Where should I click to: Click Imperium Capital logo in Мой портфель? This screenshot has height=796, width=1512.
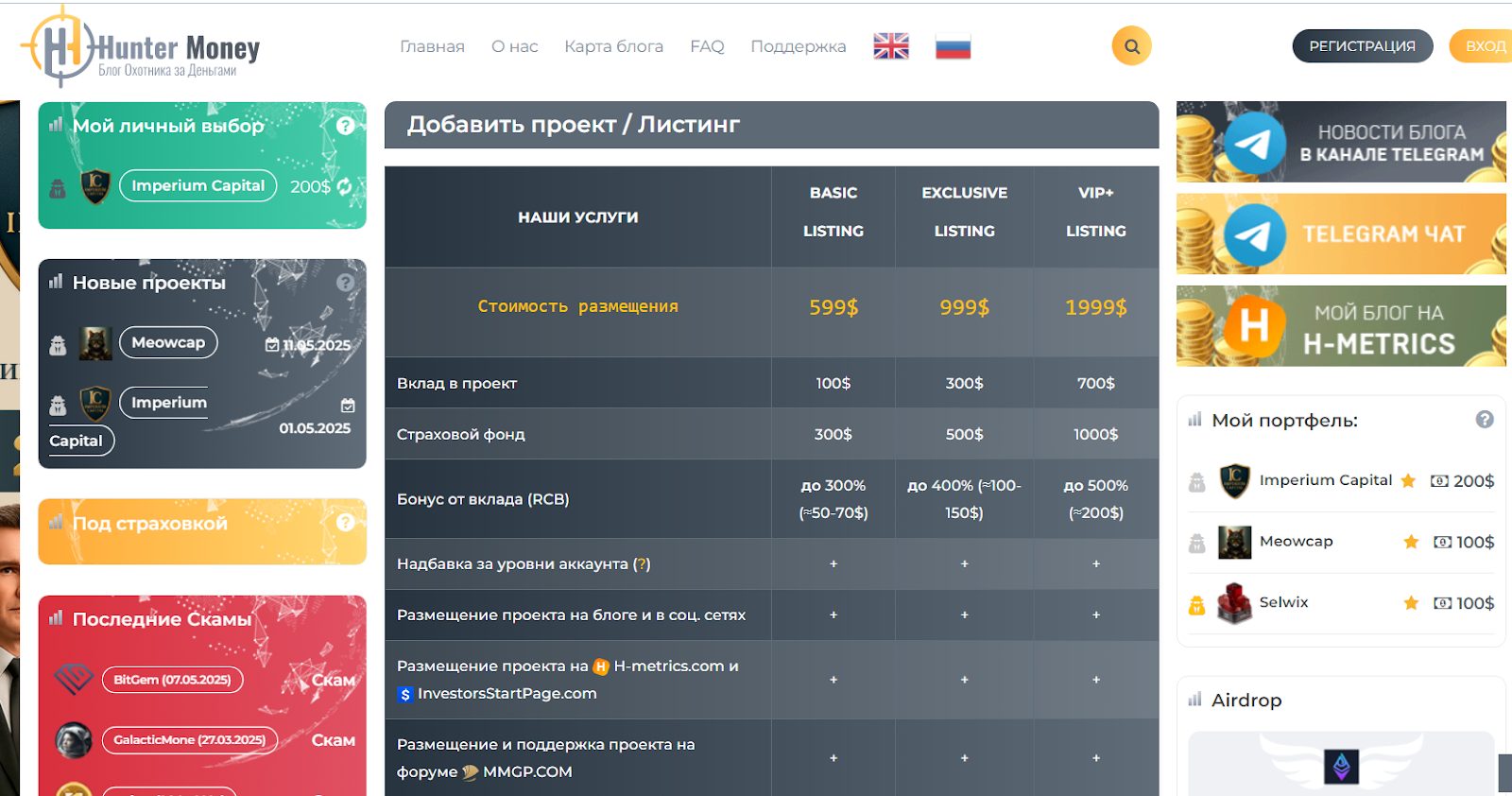1234,481
